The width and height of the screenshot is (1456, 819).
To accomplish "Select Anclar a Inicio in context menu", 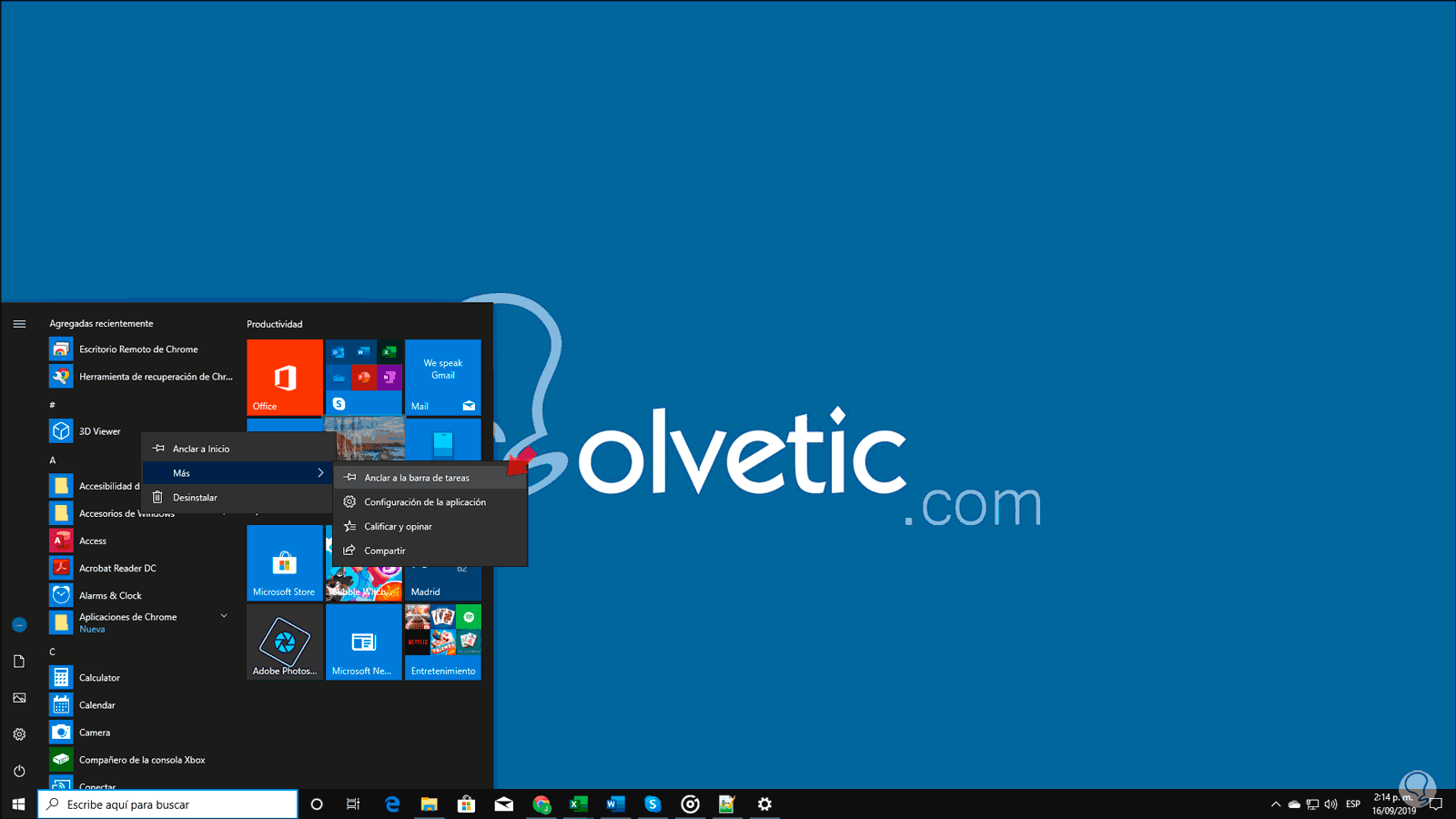I will [x=238, y=449].
